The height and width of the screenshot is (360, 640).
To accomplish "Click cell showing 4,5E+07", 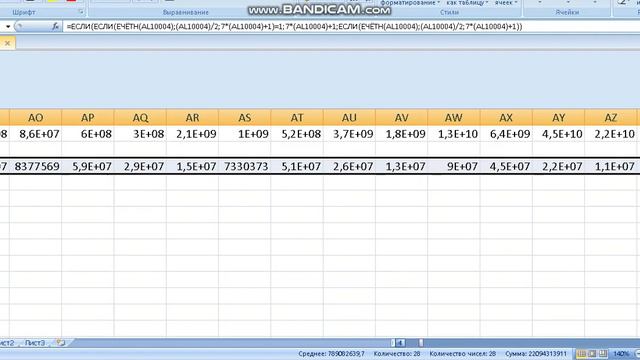I will 506,166.
